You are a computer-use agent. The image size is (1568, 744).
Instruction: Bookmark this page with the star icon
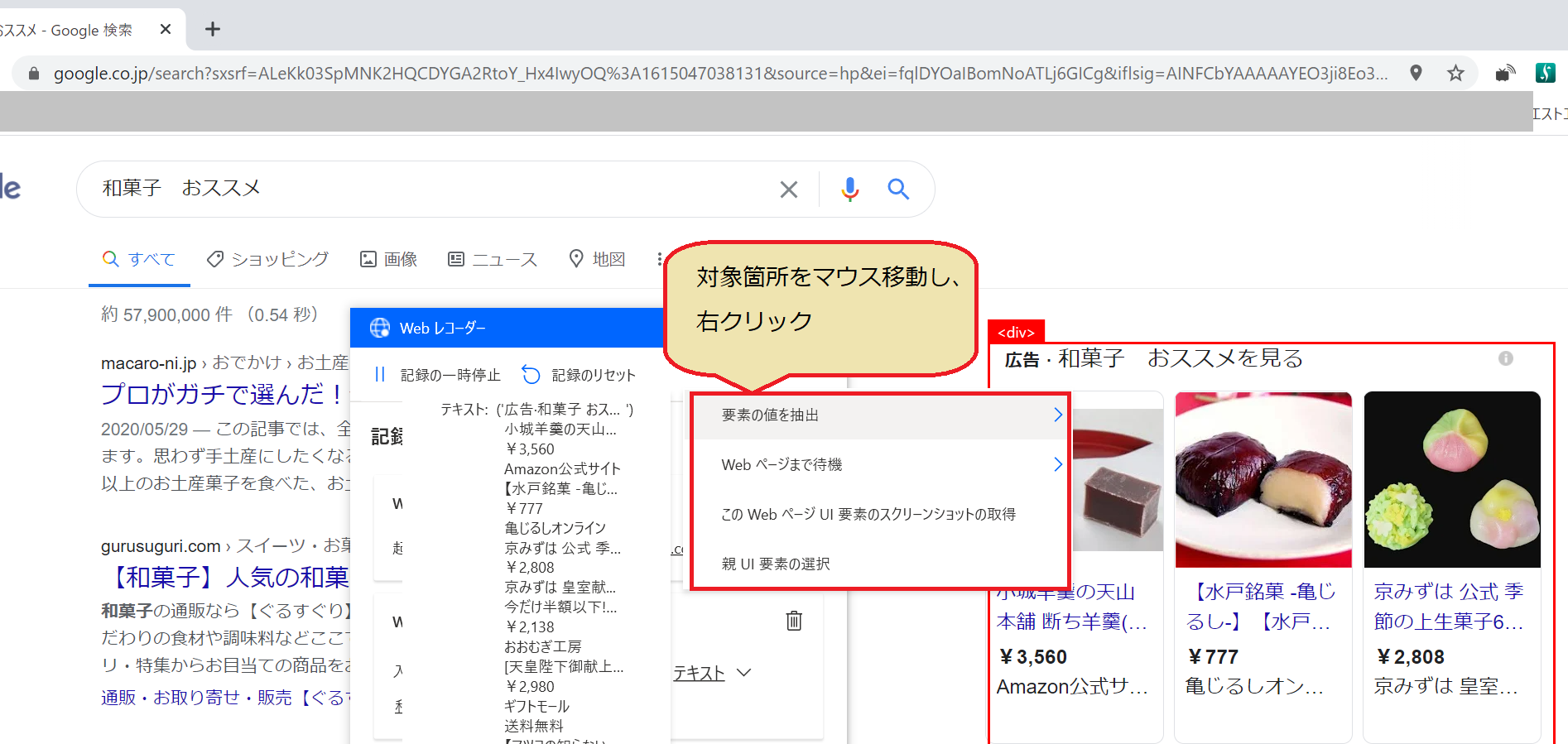coord(1455,74)
